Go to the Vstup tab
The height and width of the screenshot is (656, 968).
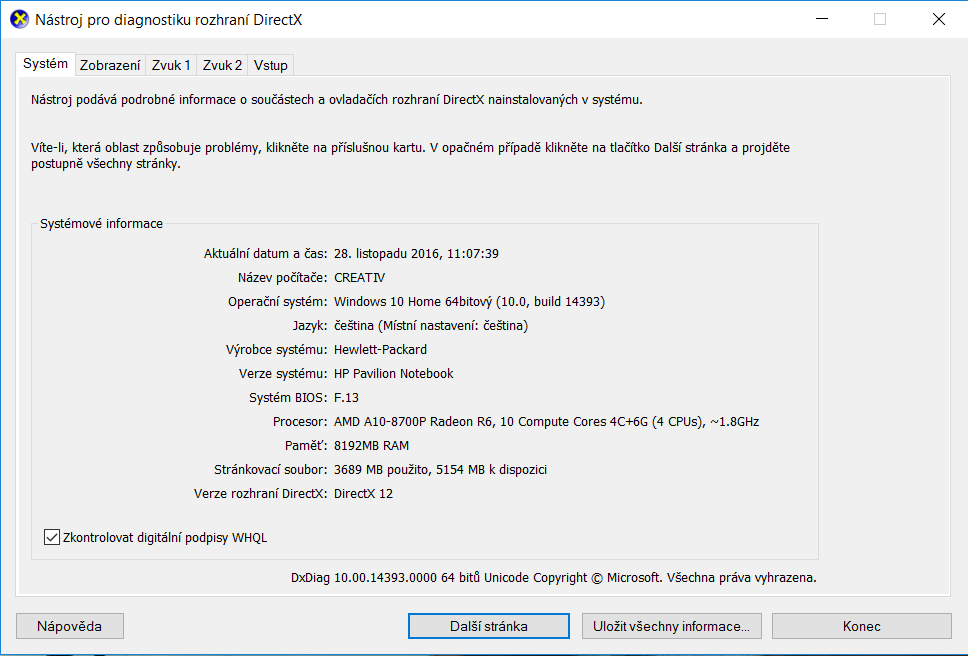[271, 65]
